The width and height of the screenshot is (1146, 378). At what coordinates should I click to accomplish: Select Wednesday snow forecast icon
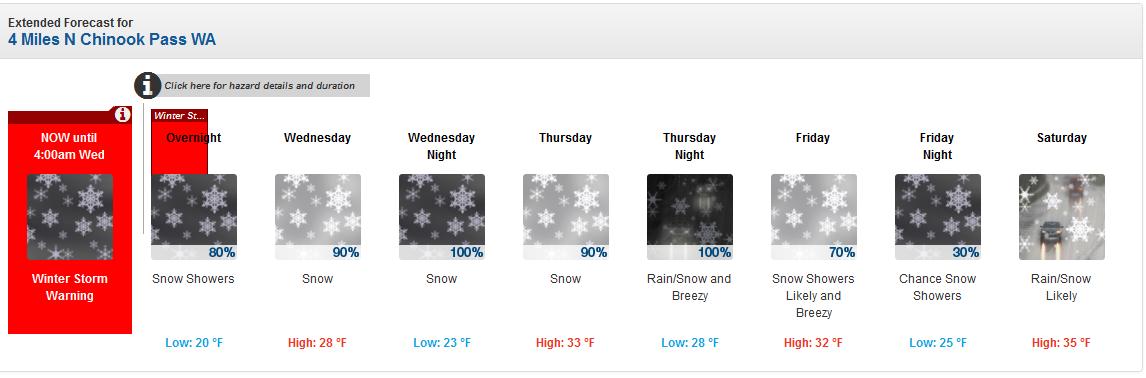click(317, 217)
